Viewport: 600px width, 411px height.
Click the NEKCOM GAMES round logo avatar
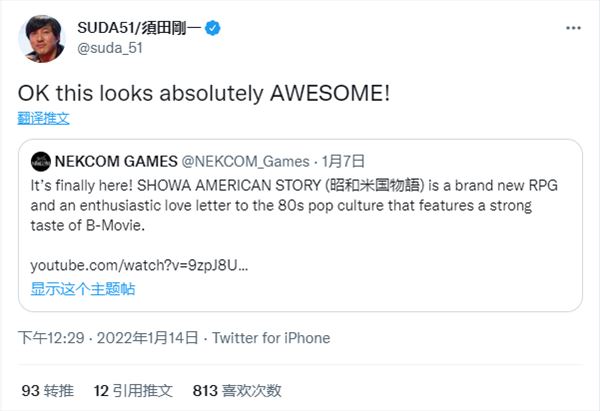41,161
